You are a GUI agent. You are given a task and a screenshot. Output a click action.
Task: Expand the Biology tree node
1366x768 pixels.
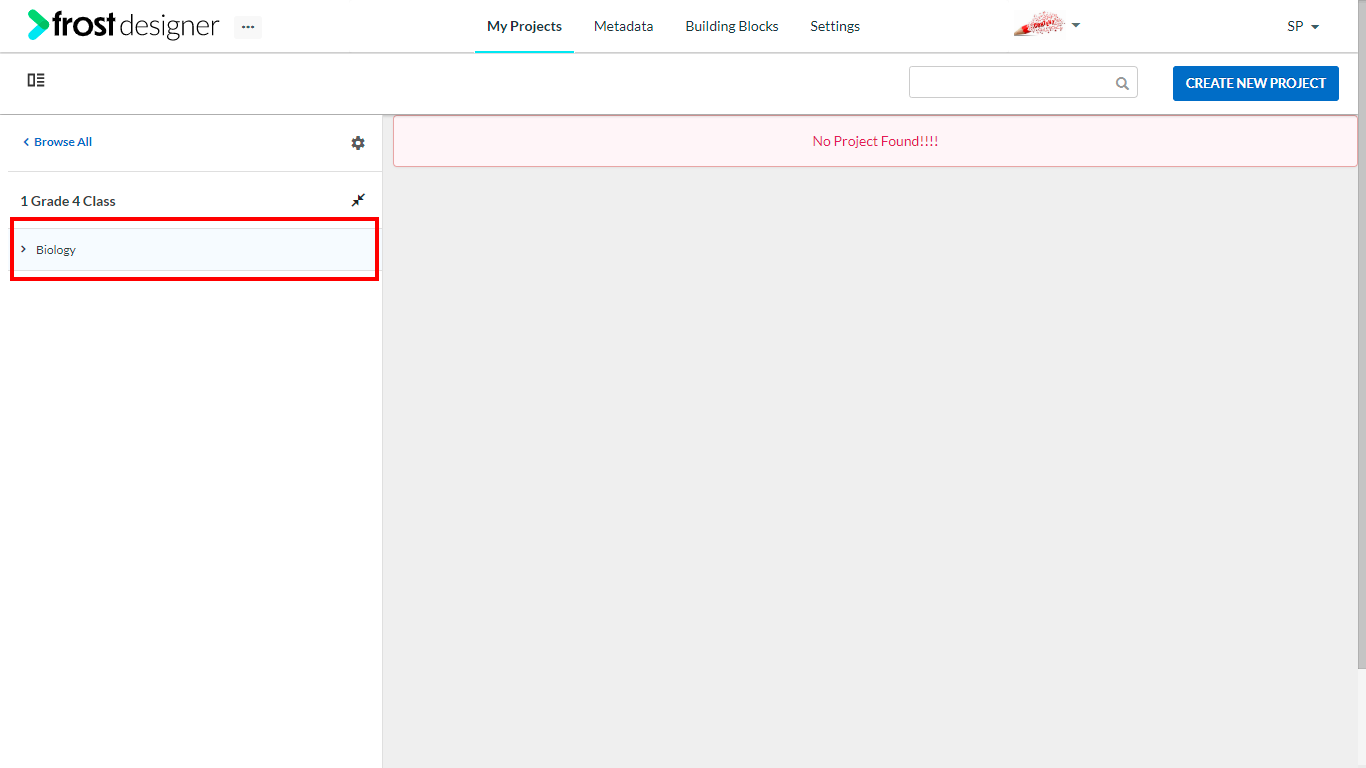click(x=24, y=249)
